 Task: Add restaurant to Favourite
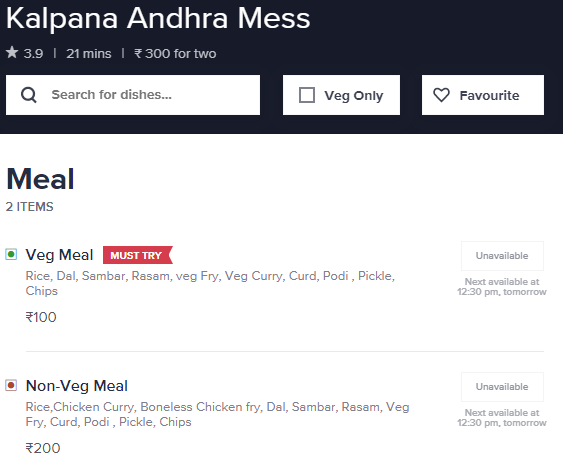click(x=483, y=95)
